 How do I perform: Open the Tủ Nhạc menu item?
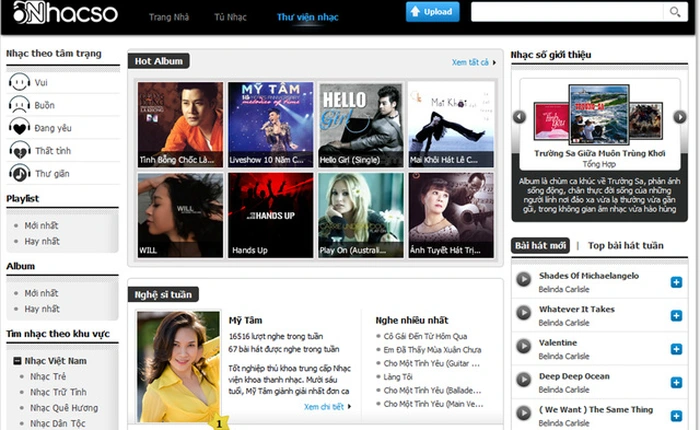(x=230, y=17)
